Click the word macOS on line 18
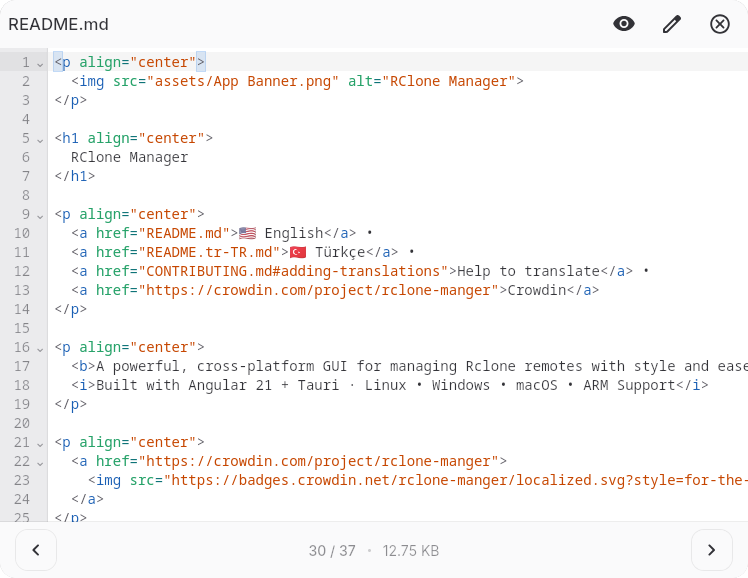Image resolution: width=748 pixels, height=578 pixels. coord(537,385)
